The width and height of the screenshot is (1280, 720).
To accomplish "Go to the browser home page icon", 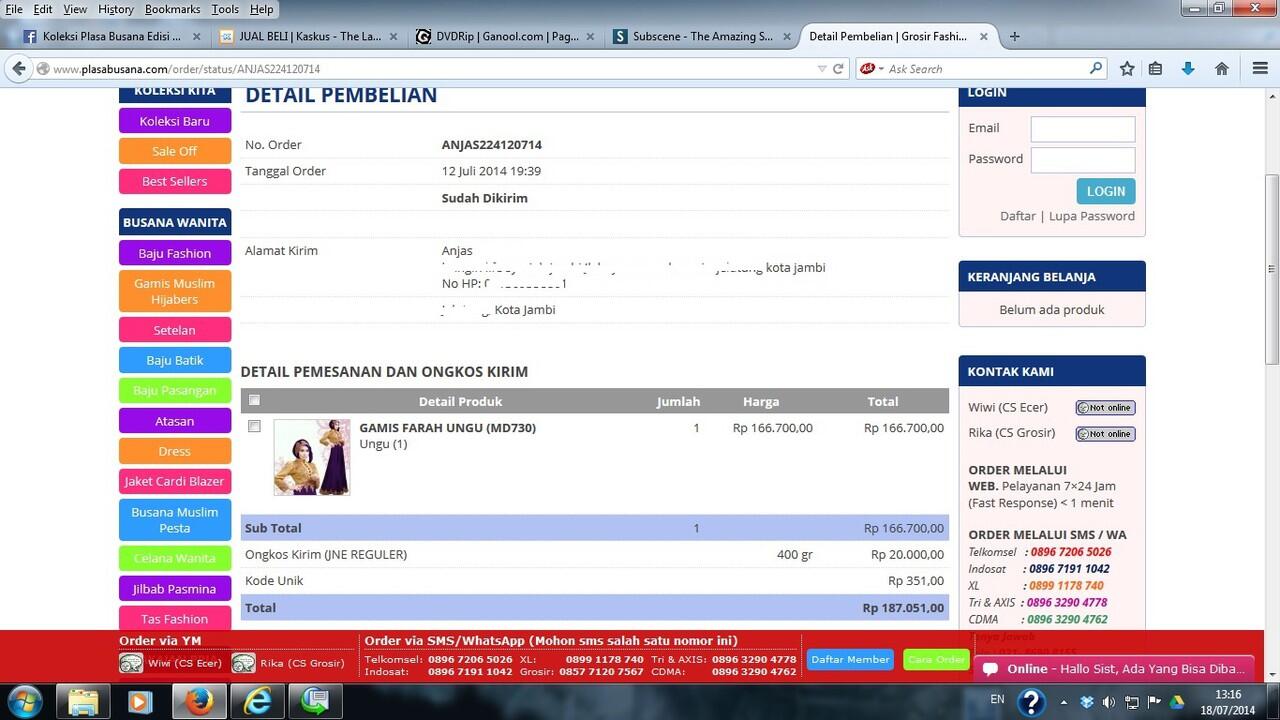I will point(1221,69).
